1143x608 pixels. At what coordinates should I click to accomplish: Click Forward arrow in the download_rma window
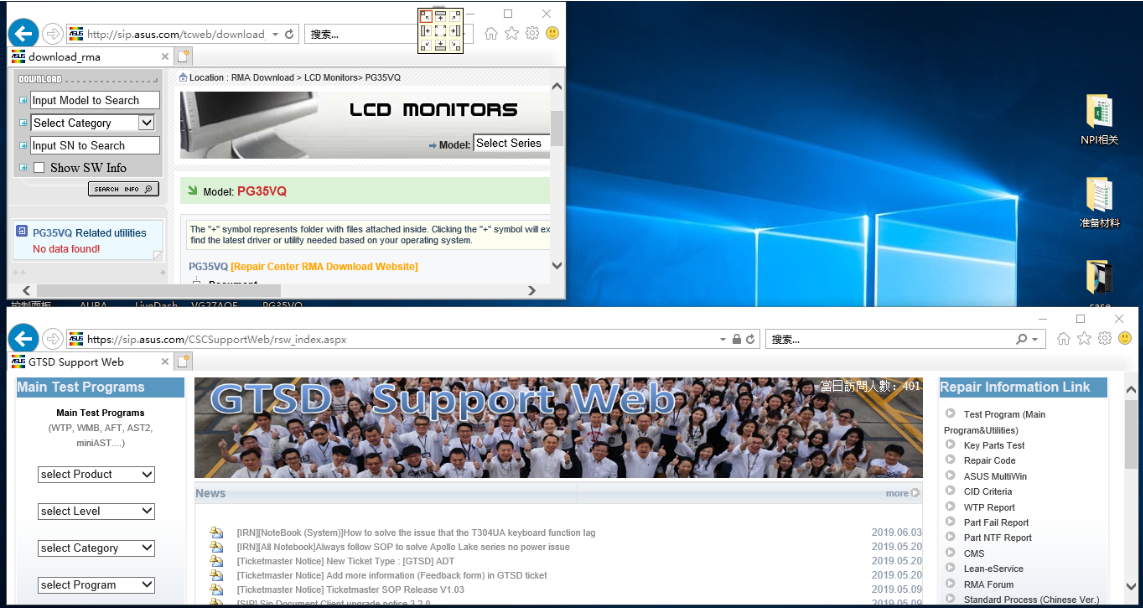[x=53, y=34]
